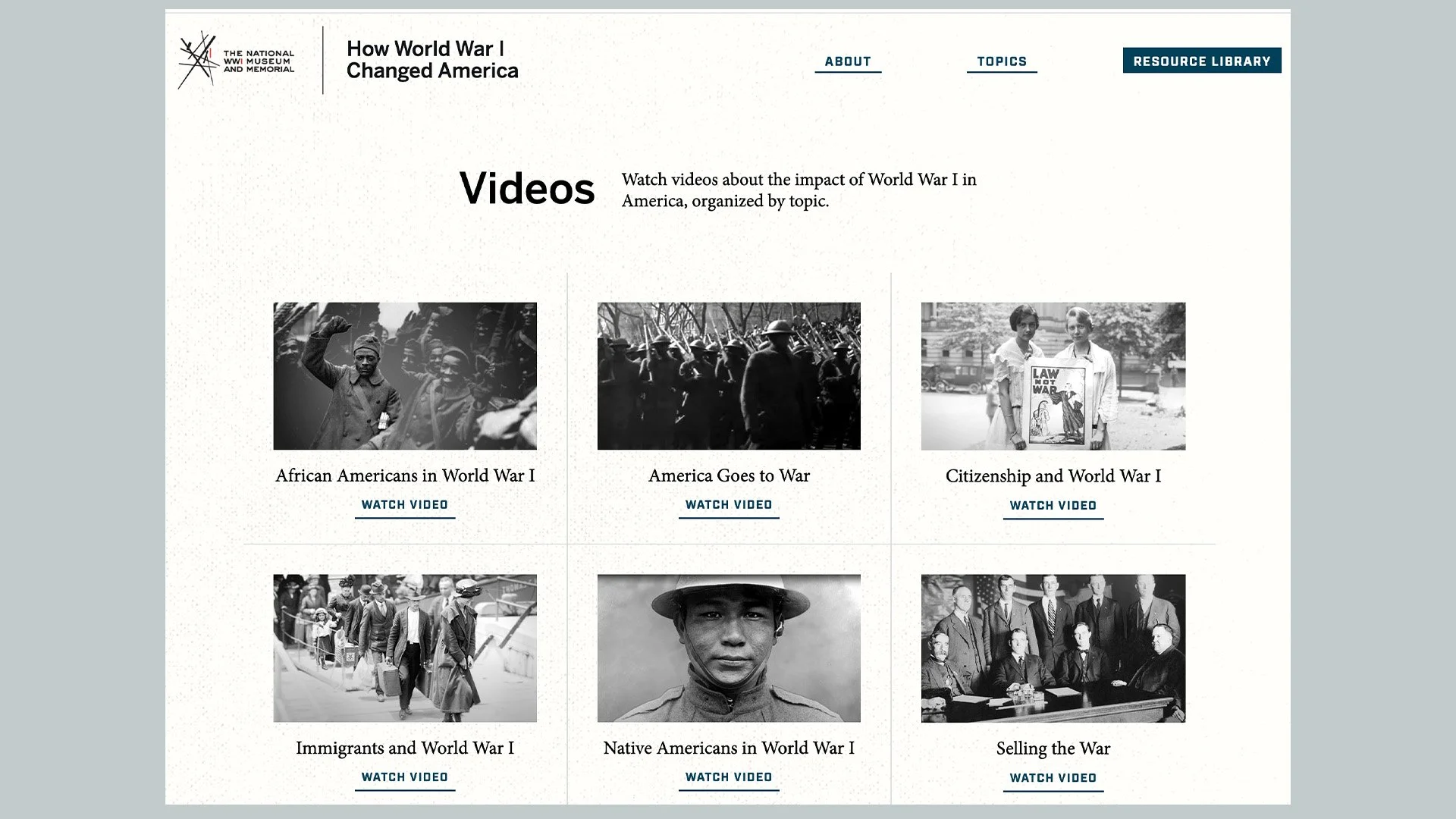Click the African Americans in World War I title
1456x819 pixels.
click(x=405, y=475)
